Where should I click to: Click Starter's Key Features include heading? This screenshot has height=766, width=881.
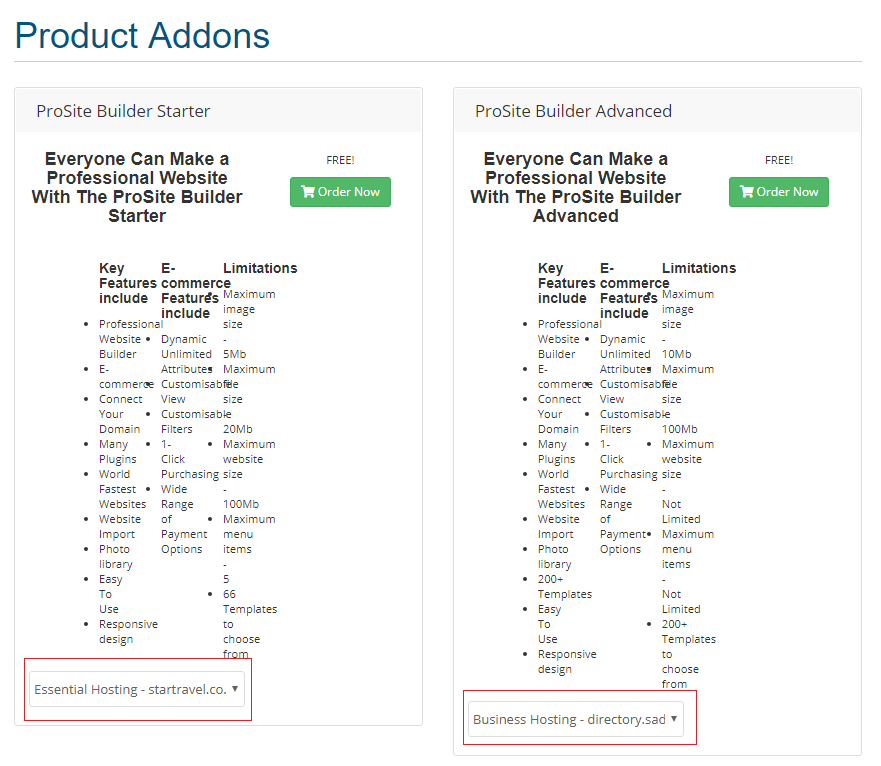click(128, 283)
